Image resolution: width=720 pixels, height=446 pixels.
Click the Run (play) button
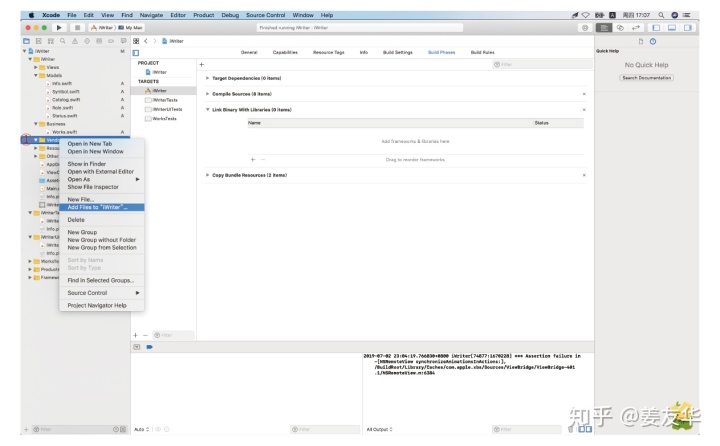coord(59,28)
